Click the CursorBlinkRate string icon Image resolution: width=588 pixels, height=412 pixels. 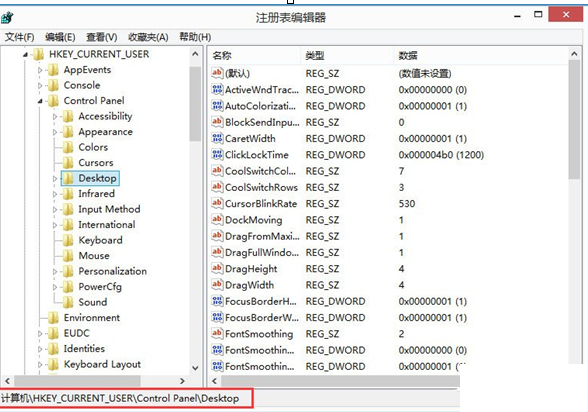[x=217, y=203]
